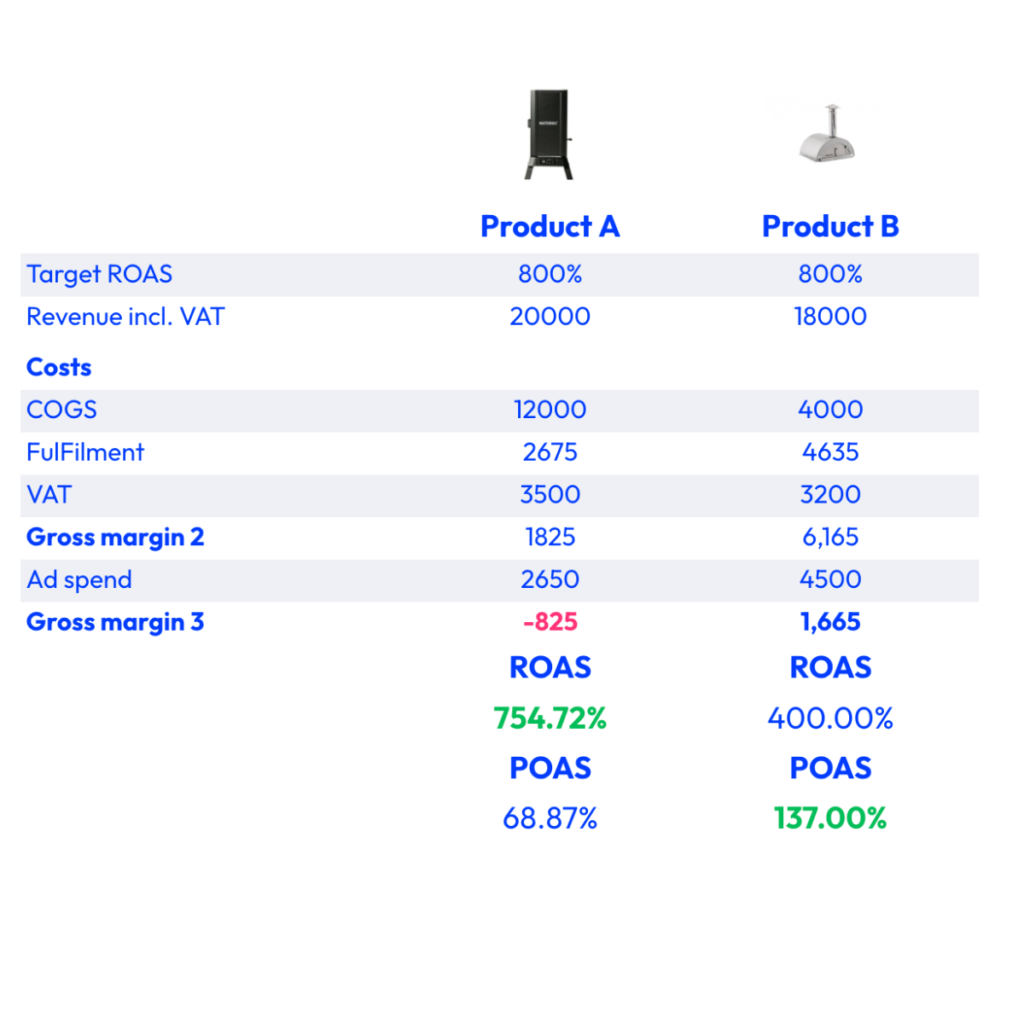This screenshot has height=1024, width=1024.
Task: Click Product B's Ad spend value 4500
Action: point(830,580)
